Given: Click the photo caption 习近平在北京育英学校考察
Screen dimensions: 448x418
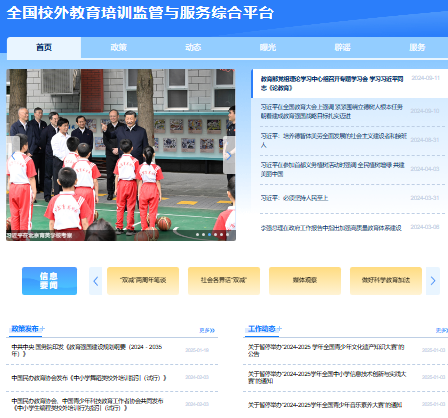Looking at the screenshot, I should click(39, 235).
